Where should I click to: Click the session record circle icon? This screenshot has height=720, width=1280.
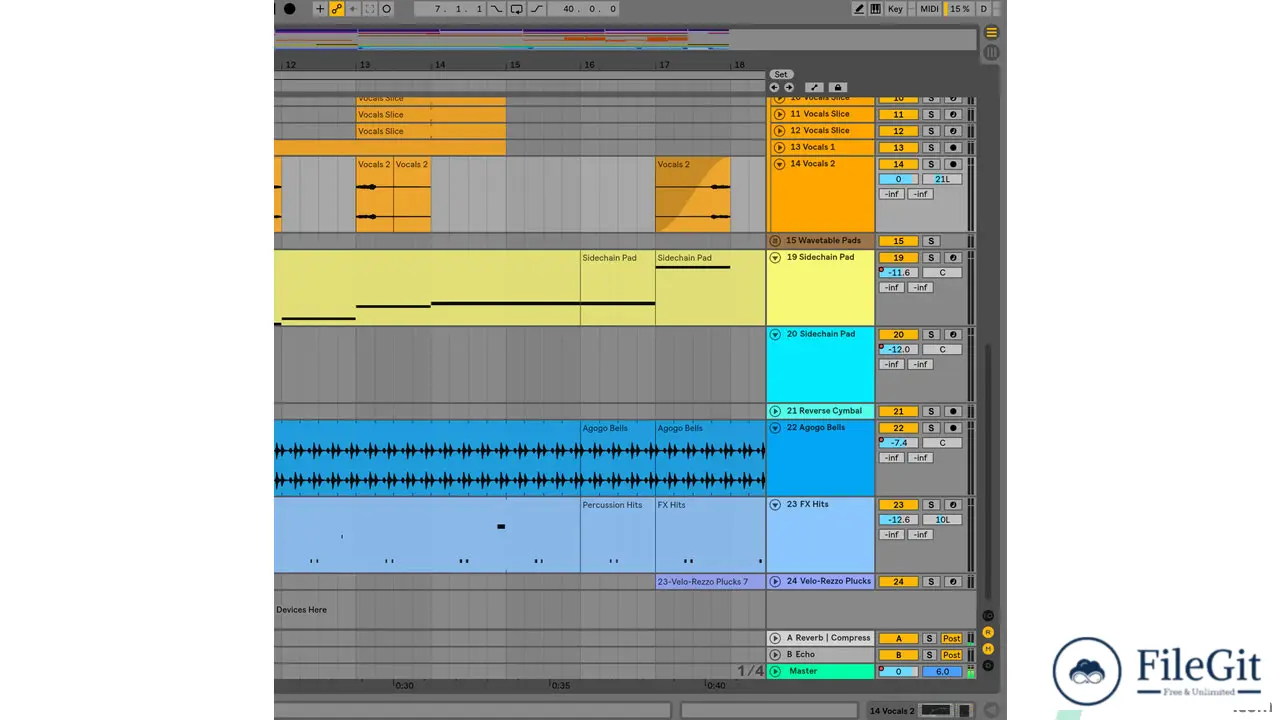[x=387, y=9]
